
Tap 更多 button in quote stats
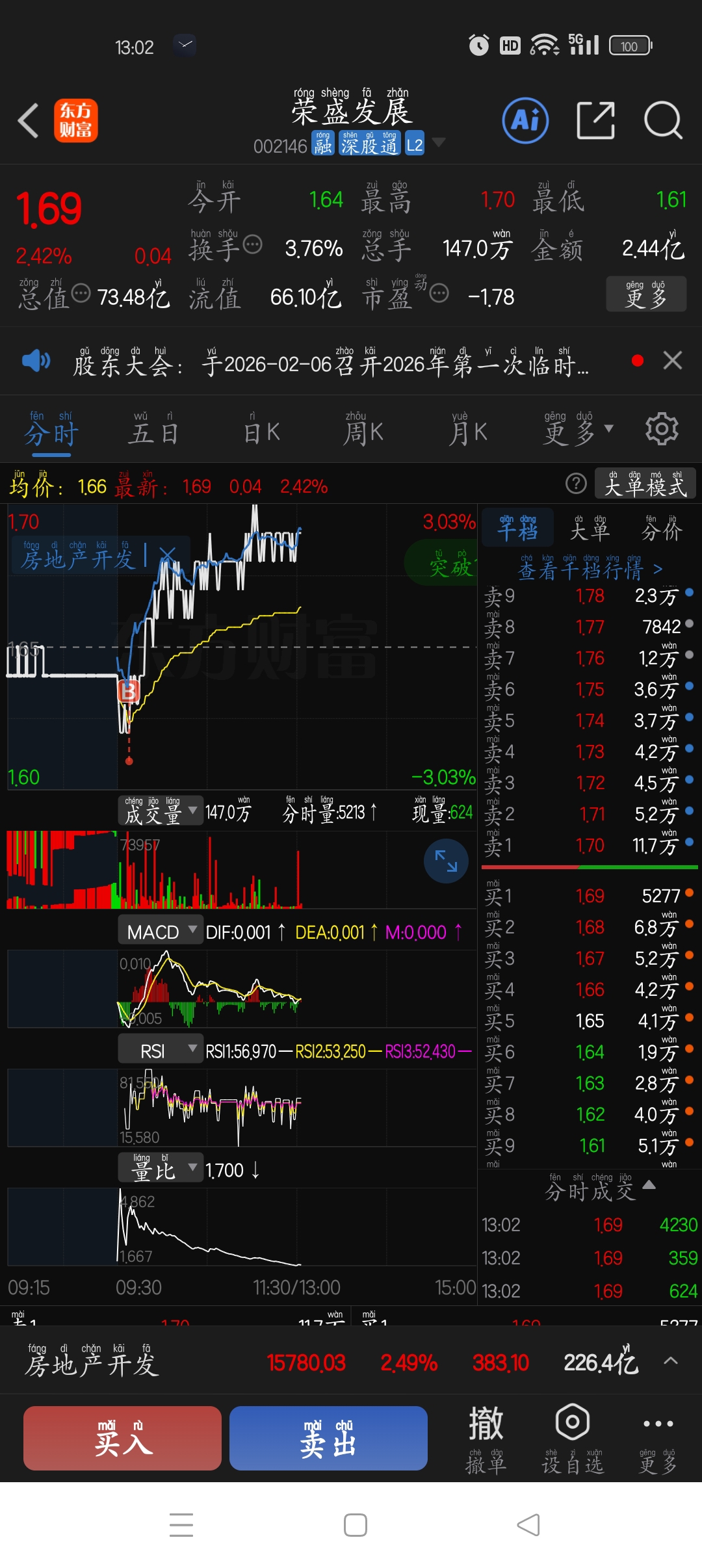click(646, 294)
